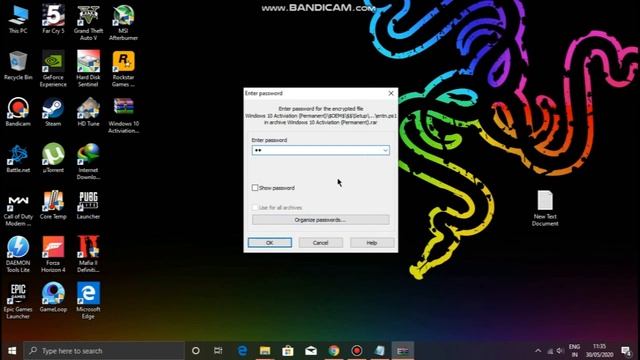Cancel the Enter password dialog

[x=320, y=243]
